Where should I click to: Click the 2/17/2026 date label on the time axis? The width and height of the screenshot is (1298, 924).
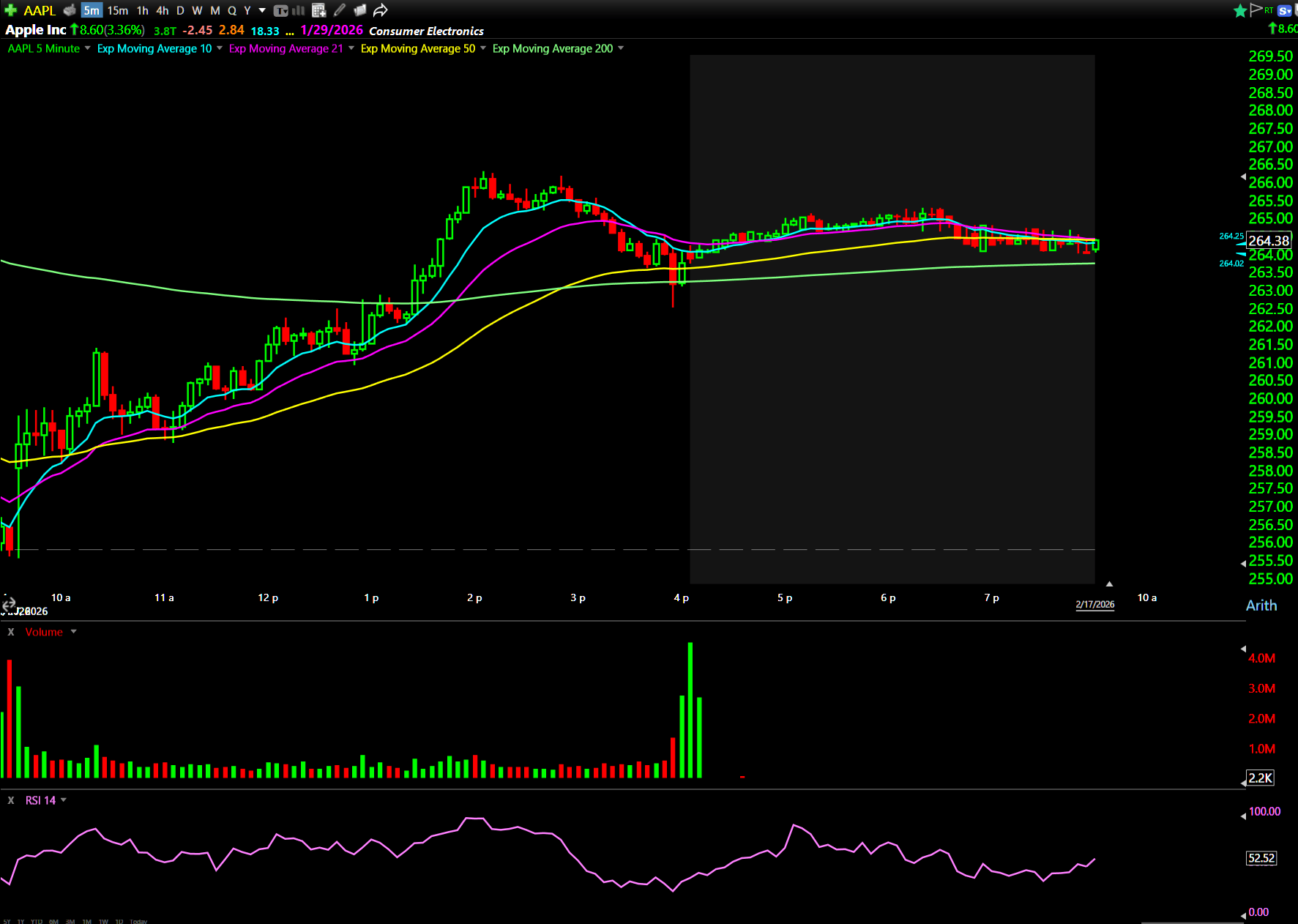(x=1094, y=605)
